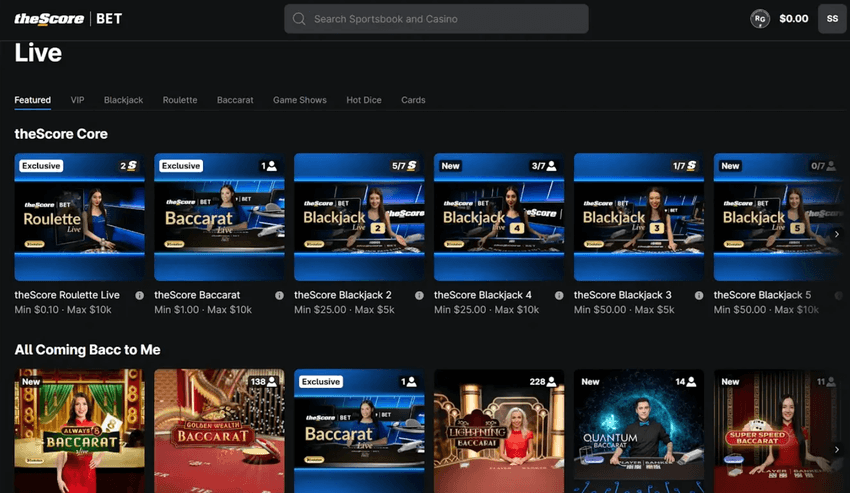Image resolution: width=850 pixels, height=493 pixels.
Task: Select the Featured tab
Action: tap(33, 100)
